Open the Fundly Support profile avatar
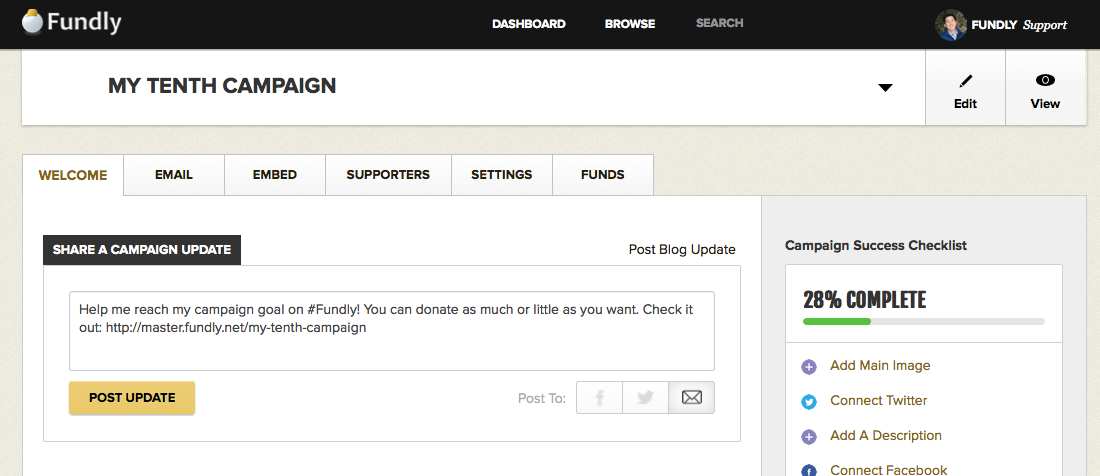Screen dimensions: 1100x476 click(951, 25)
